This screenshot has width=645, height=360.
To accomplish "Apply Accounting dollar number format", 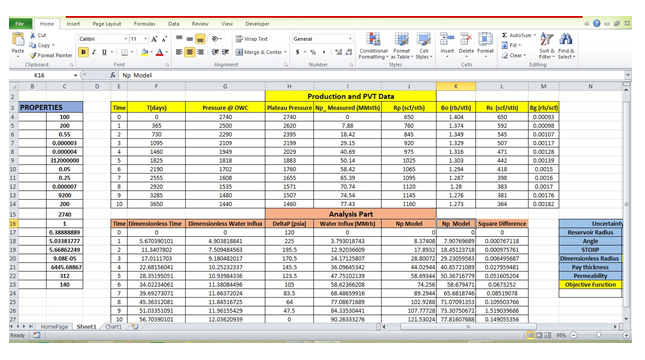I will (297, 52).
